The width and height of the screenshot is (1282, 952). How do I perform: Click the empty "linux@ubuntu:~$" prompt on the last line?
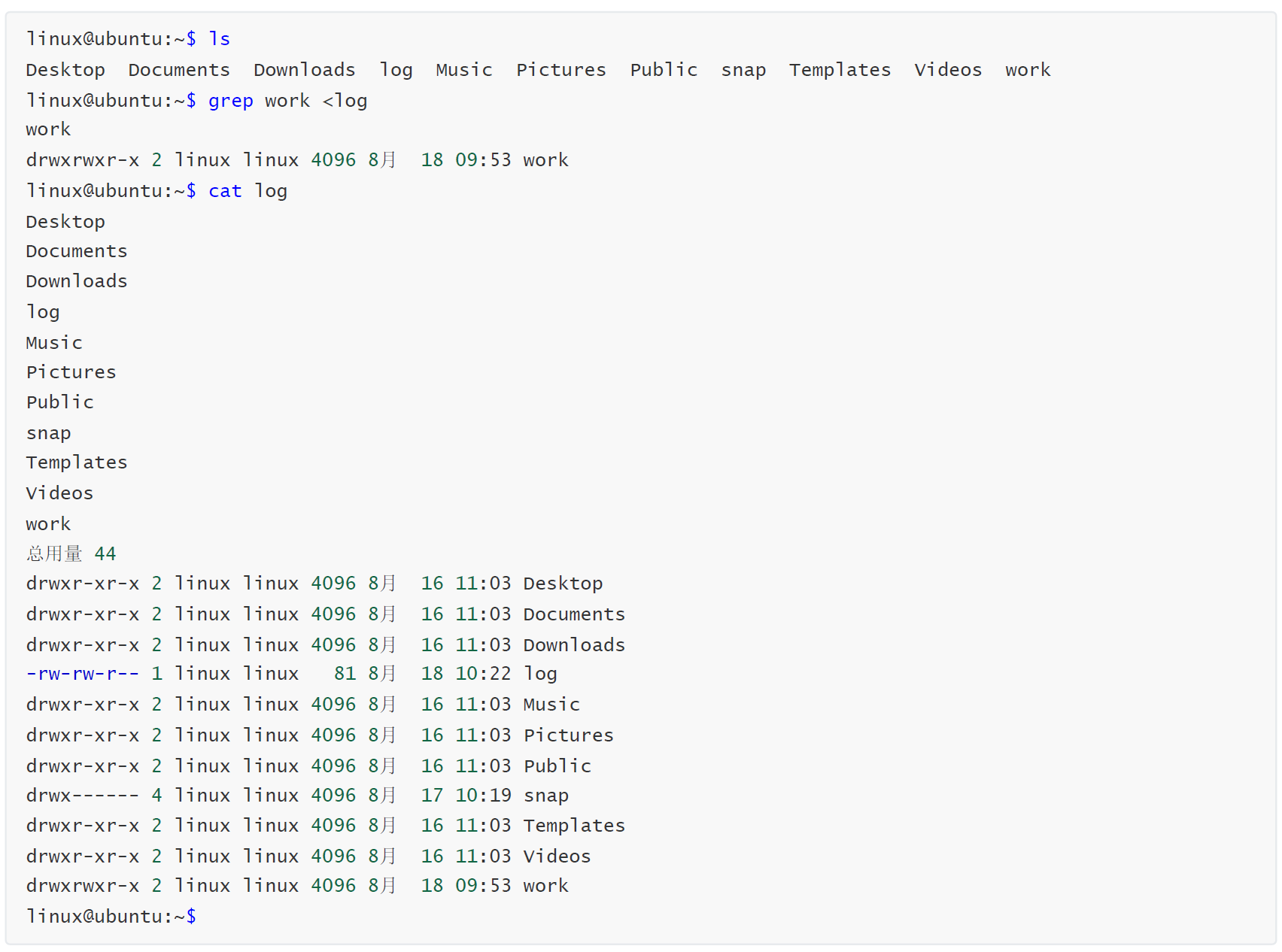click(111, 917)
